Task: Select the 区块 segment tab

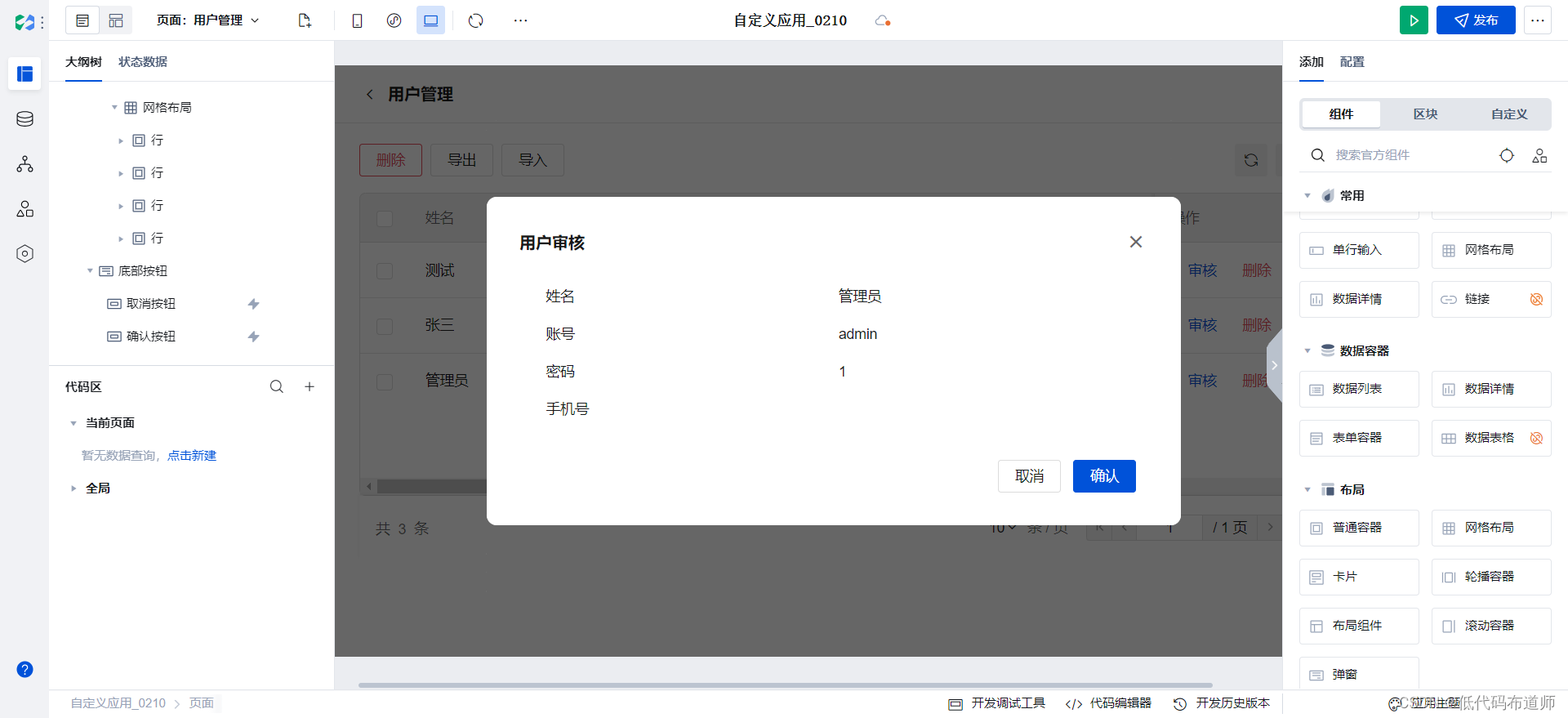Action: (1425, 114)
